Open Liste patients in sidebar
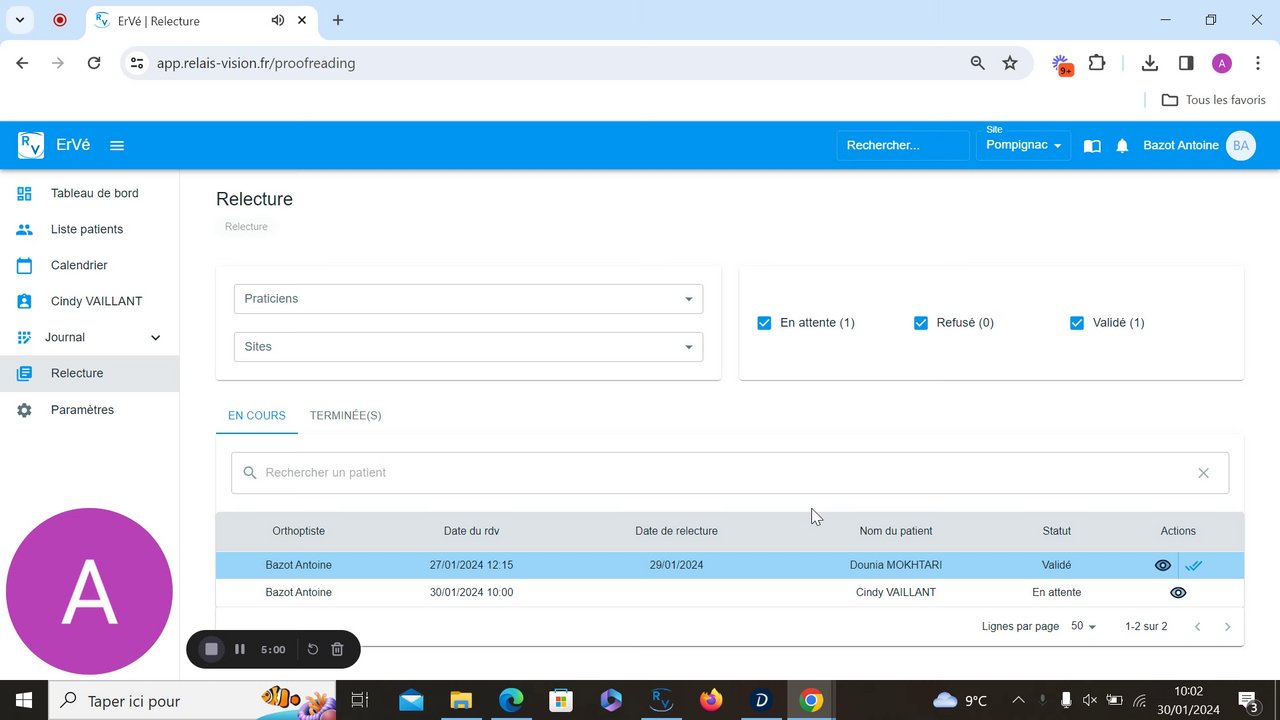 point(90,229)
